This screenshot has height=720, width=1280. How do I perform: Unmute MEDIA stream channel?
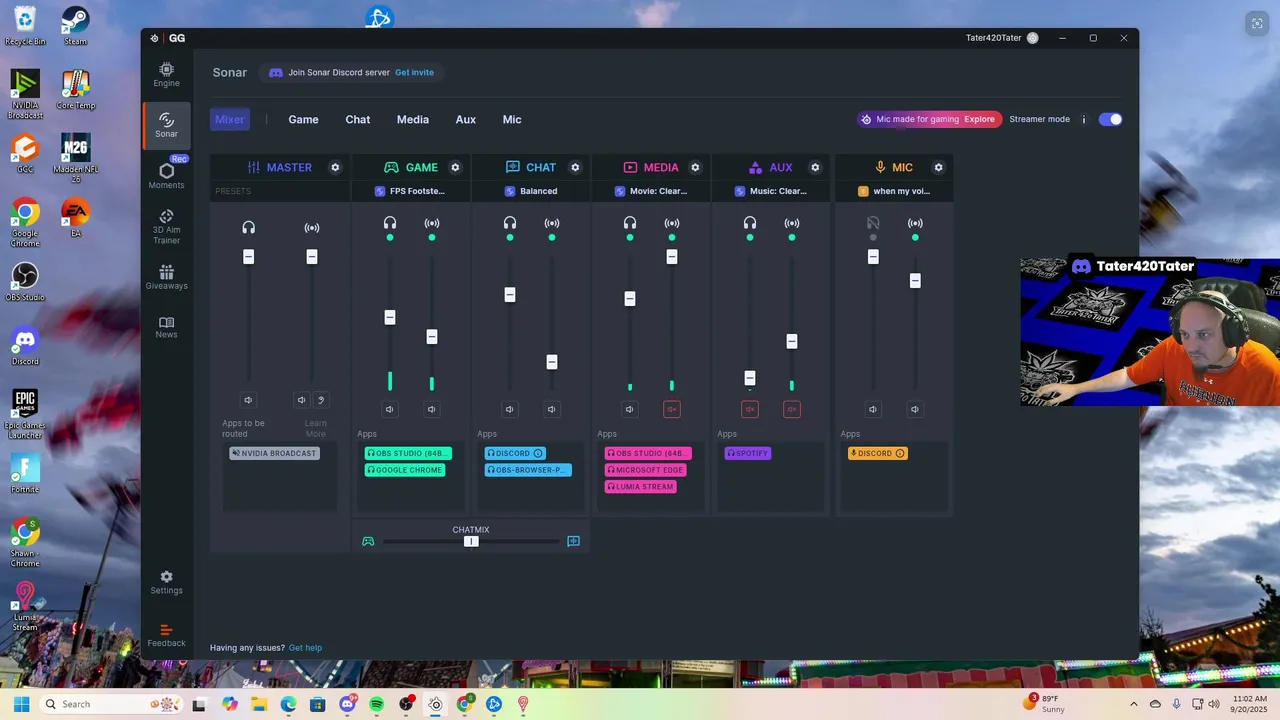(x=672, y=409)
